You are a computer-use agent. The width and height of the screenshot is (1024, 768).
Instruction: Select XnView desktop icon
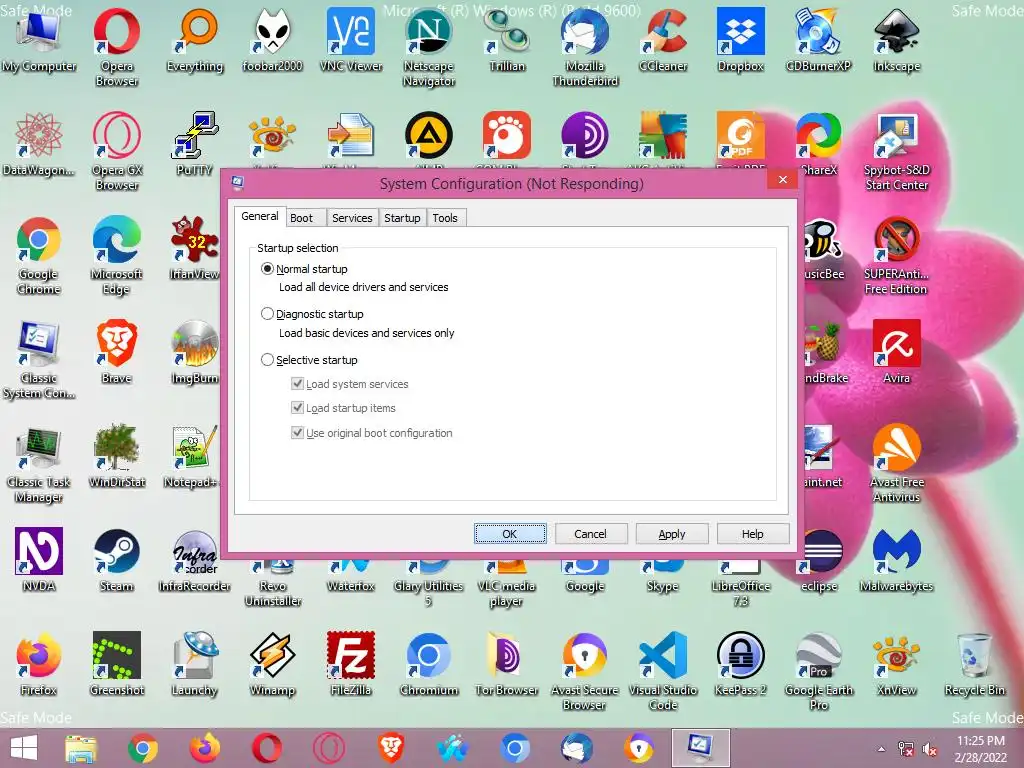point(897,663)
